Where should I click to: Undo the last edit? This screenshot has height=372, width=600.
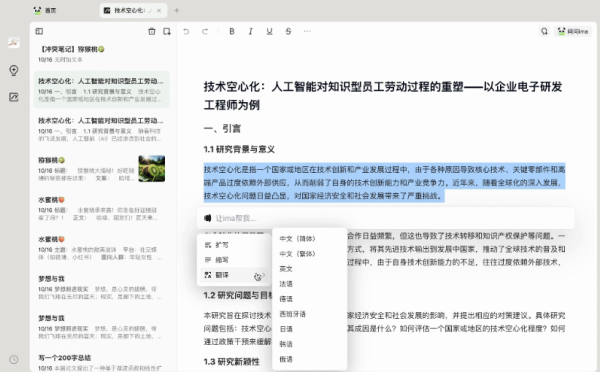(186, 31)
